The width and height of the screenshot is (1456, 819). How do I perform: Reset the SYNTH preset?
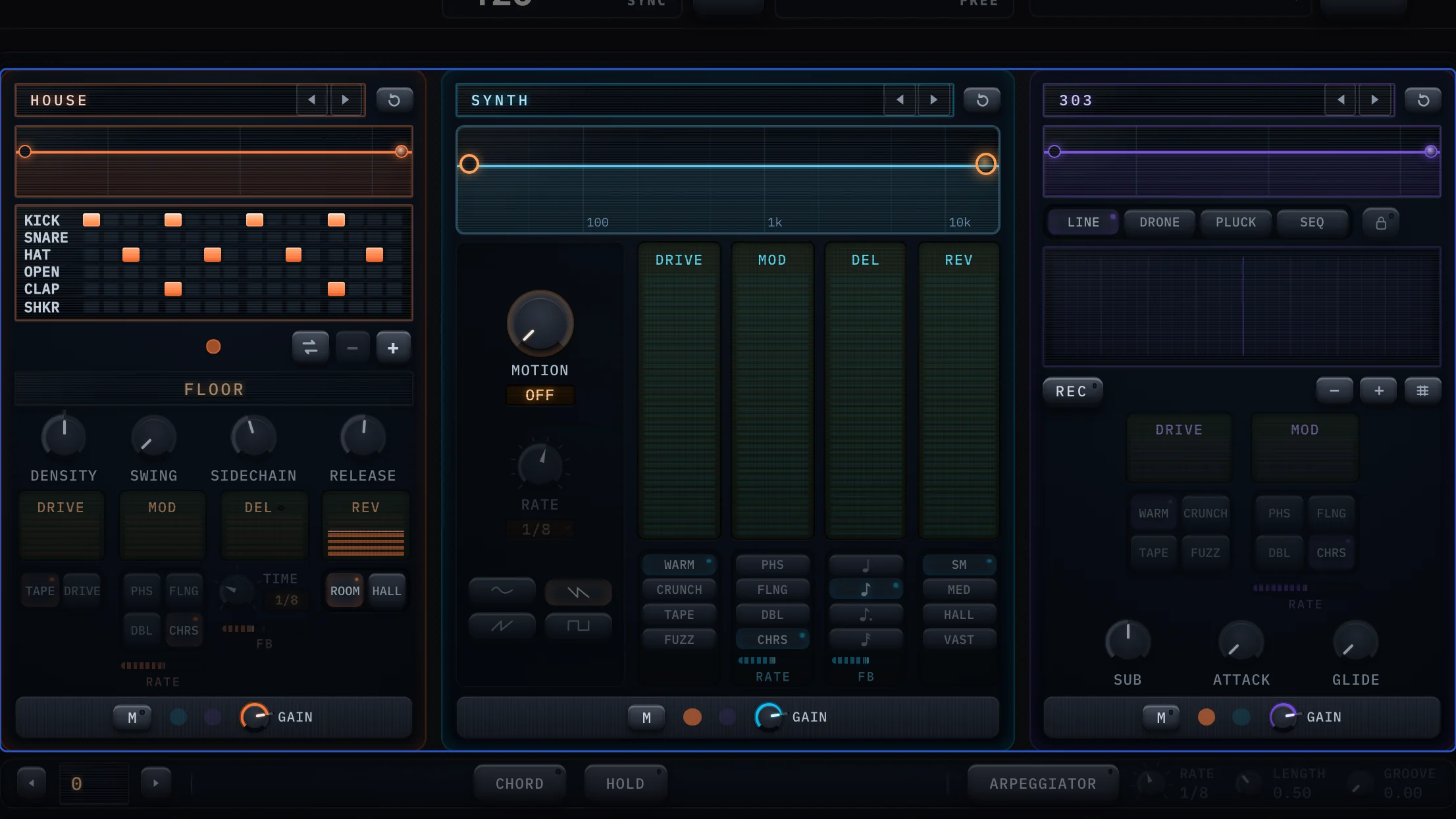(982, 100)
